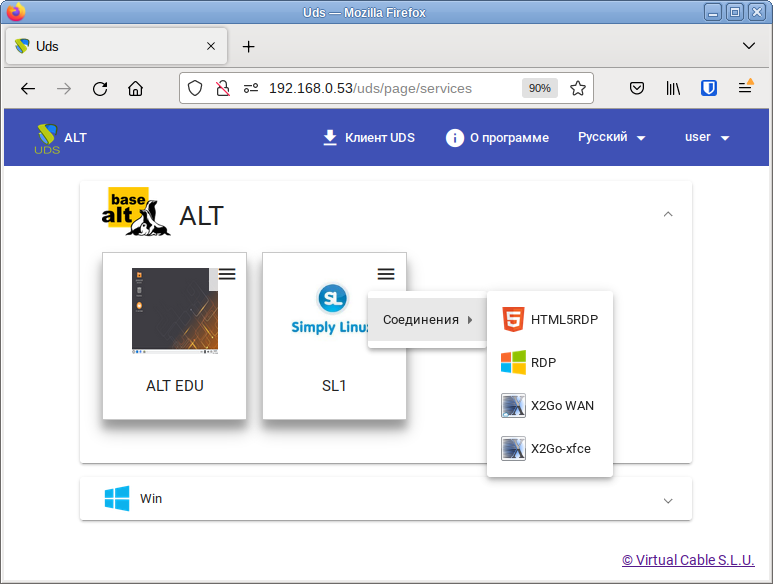List all tabs dropdown arrow
The width and height of the screenshot is (773, 584).
point(749,46)
